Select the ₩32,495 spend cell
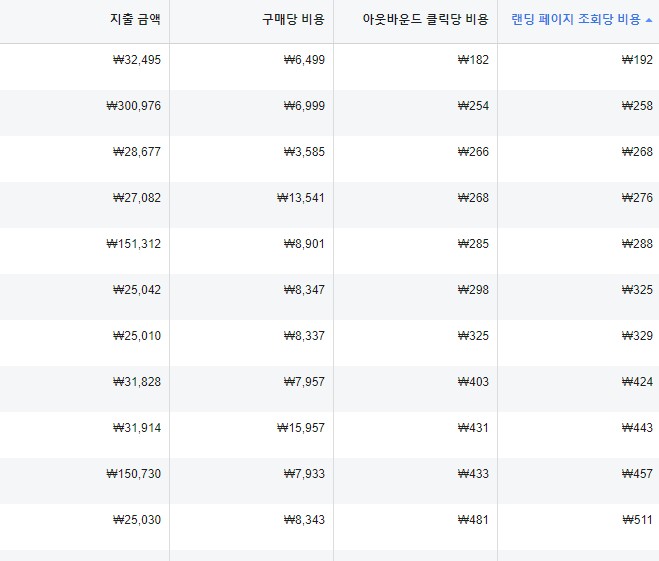This screenshot has height=561, width=659. coord(137,60)
